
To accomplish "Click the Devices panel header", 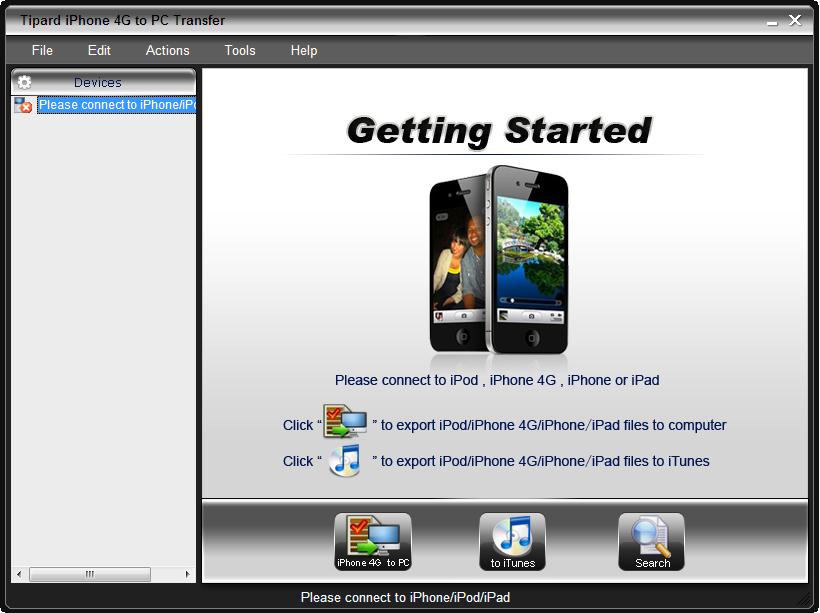I will pos(104,82).
